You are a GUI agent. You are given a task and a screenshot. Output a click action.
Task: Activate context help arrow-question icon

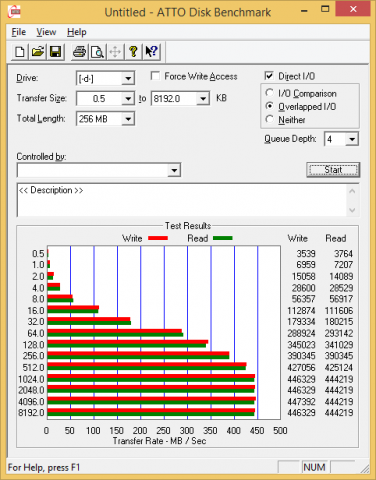point(151,52)
